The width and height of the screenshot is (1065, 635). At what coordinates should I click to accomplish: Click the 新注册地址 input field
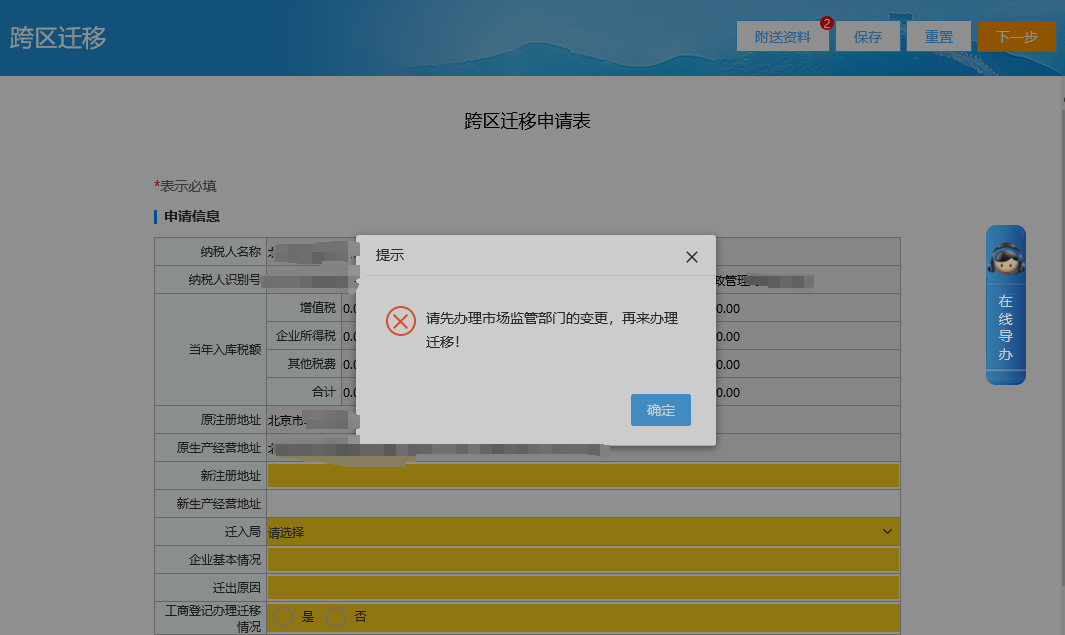click(583, 475)
